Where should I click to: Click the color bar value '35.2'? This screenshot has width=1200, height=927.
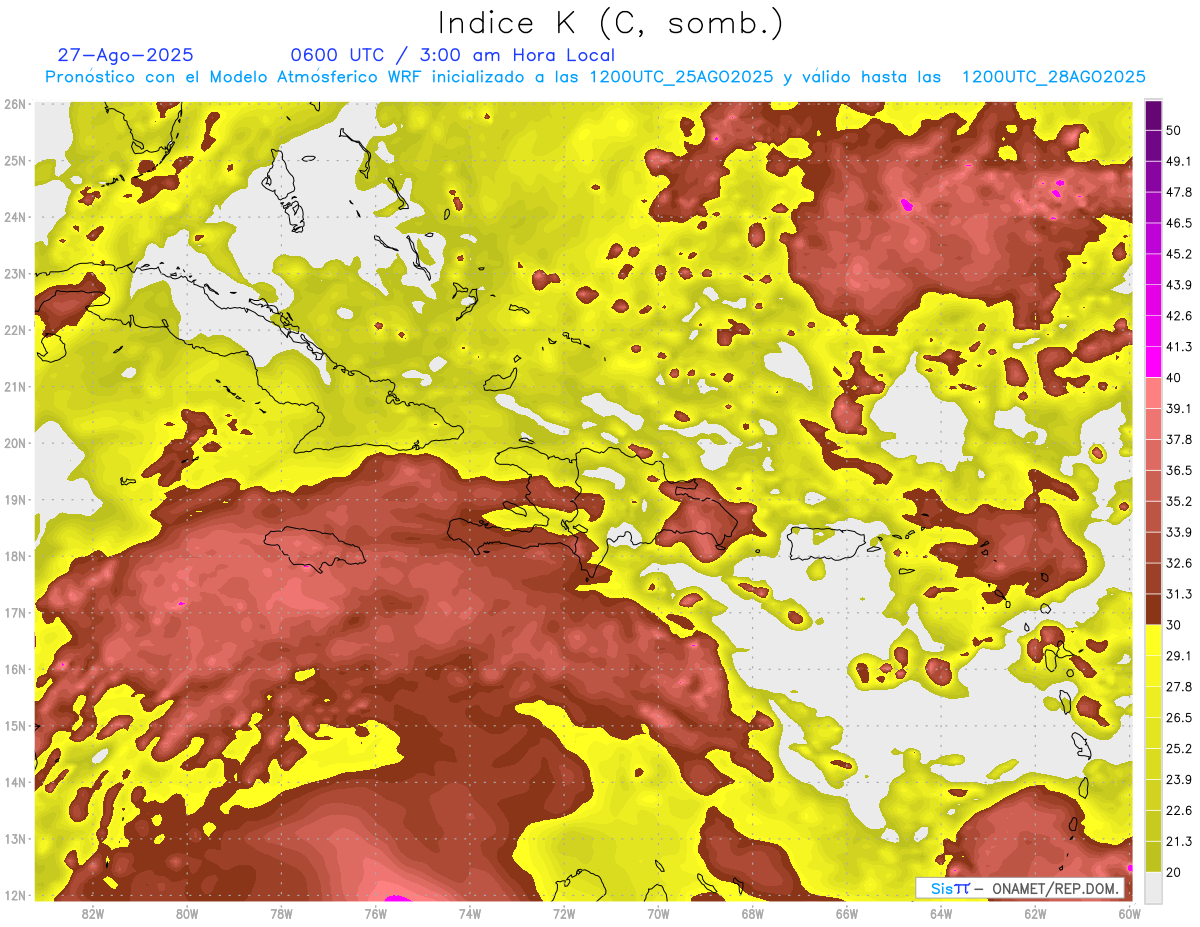(1179, 501)
